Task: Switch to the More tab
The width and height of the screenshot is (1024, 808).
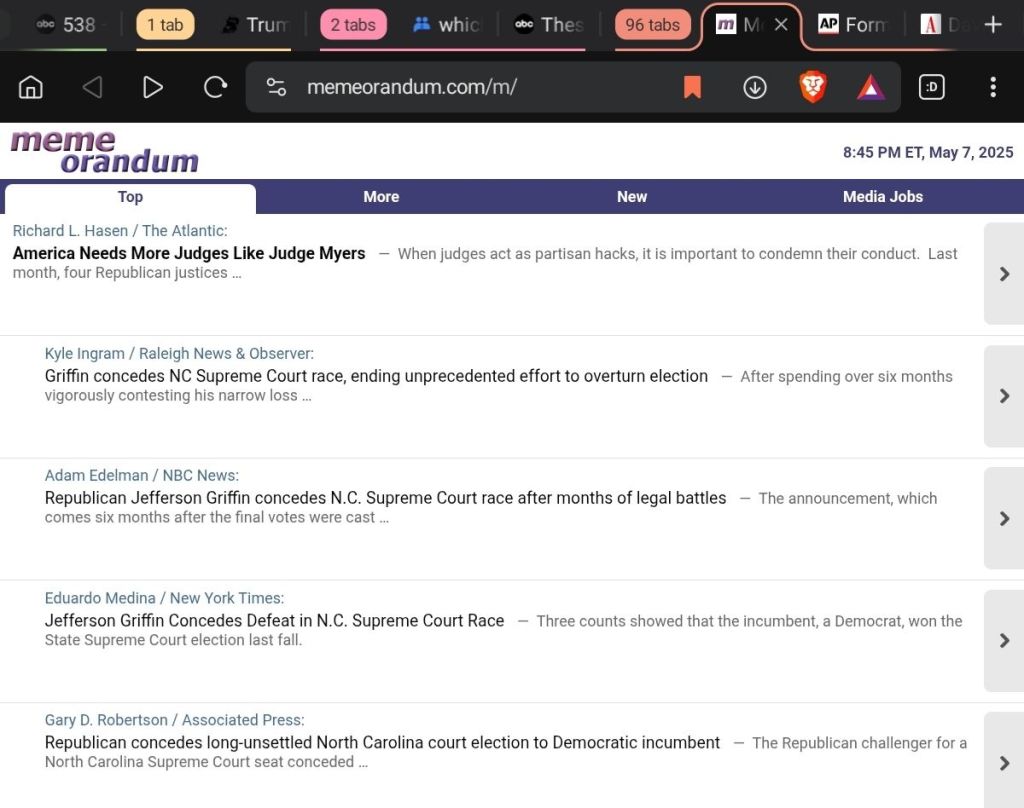Action: point(381,197)
